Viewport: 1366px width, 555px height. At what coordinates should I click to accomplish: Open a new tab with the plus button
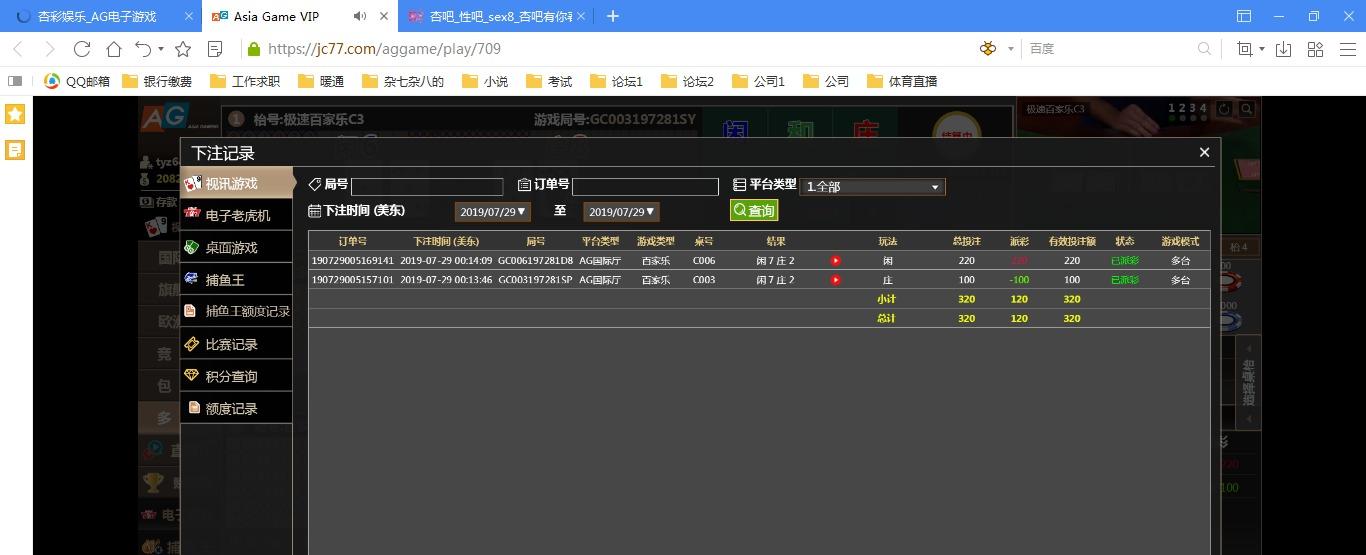pos(613,16)
